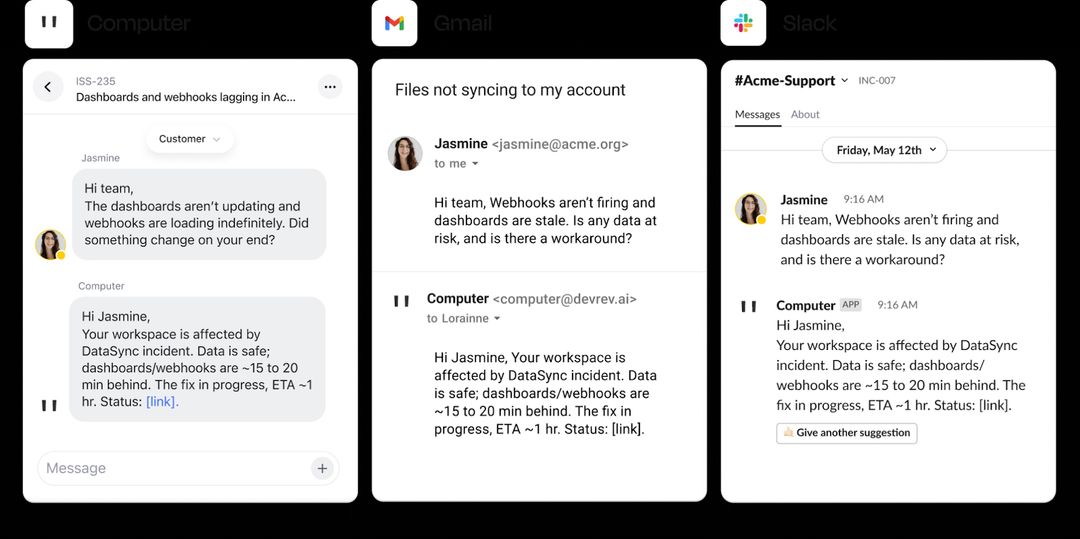Click the Computer app logo icon
Screen dimensions: 1080x539
(x=49, y=23)
